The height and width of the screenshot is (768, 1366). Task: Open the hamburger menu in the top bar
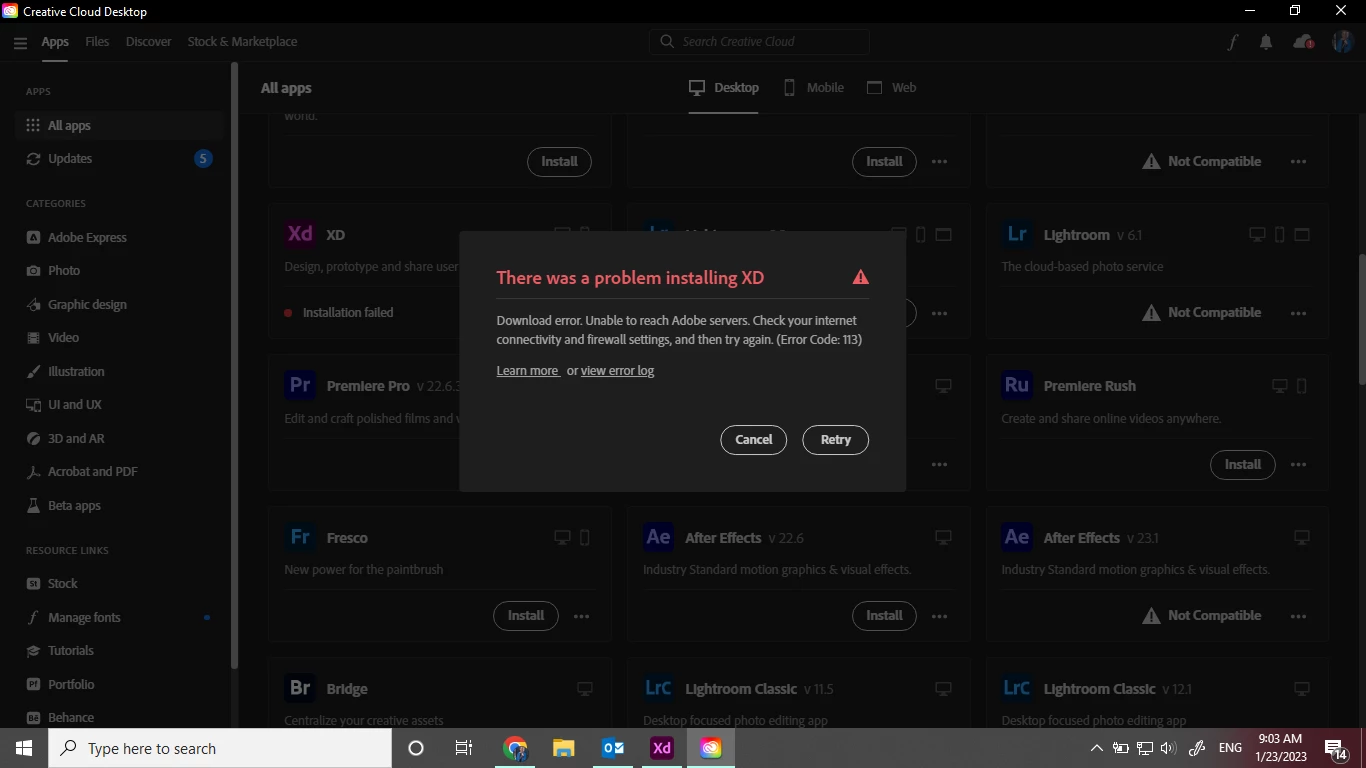[x=20, y=42]
